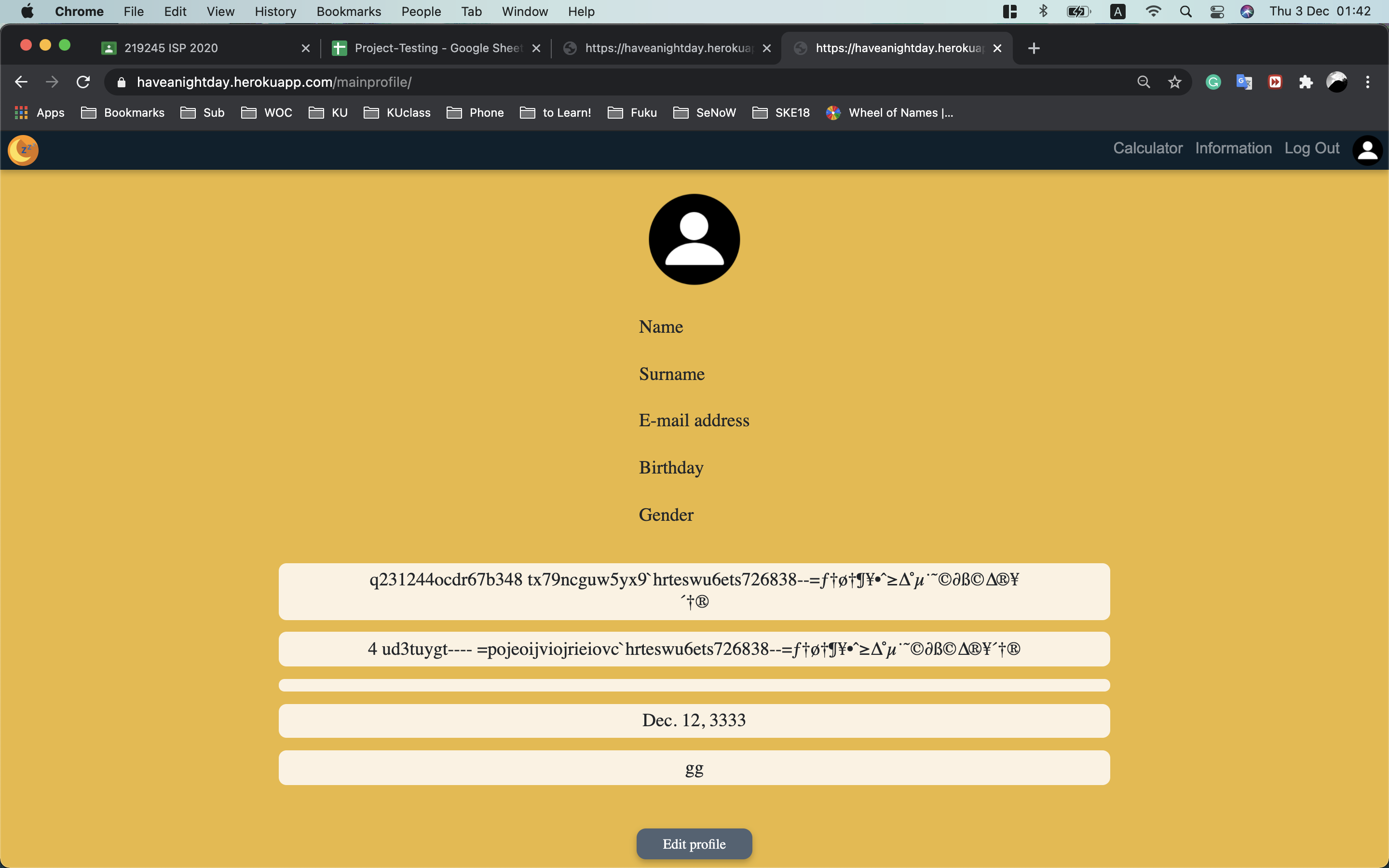1389x868 pixels.
Task: Reload the current page
Action: (82, 81)
